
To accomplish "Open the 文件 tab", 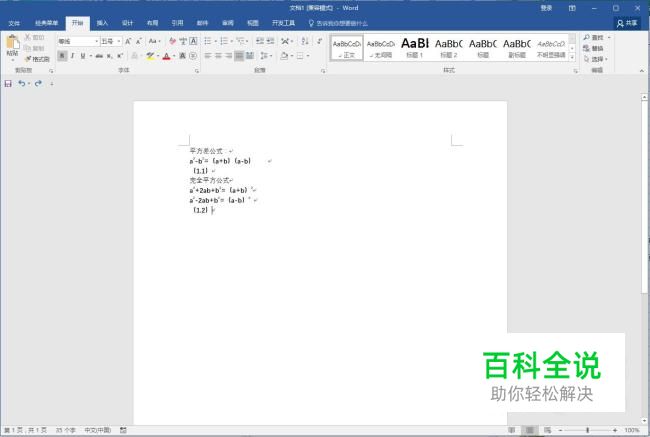I will tap(14, 23).
